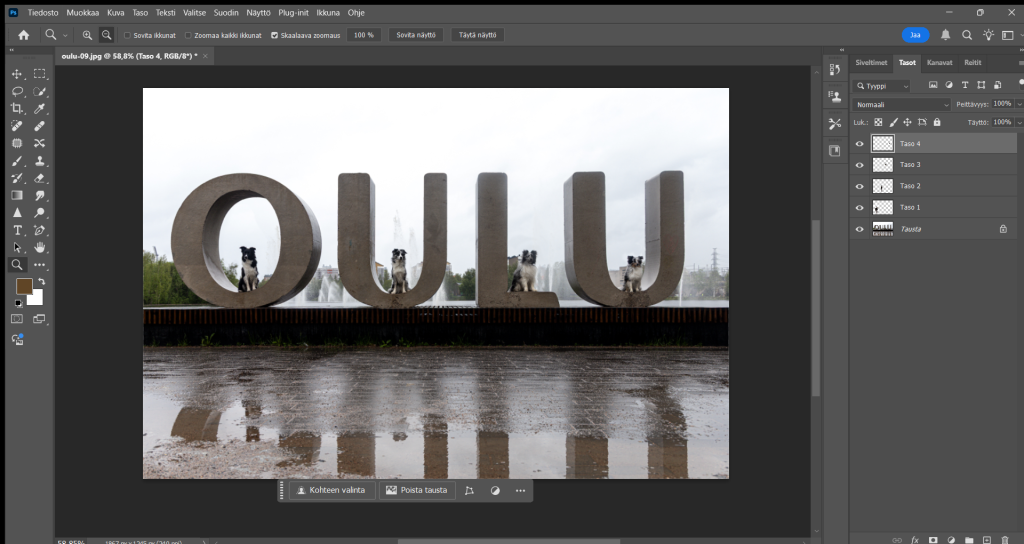Click the brown foreground color swatch
Viewport: 1024px width, 544px height.
tap(24, 286)
